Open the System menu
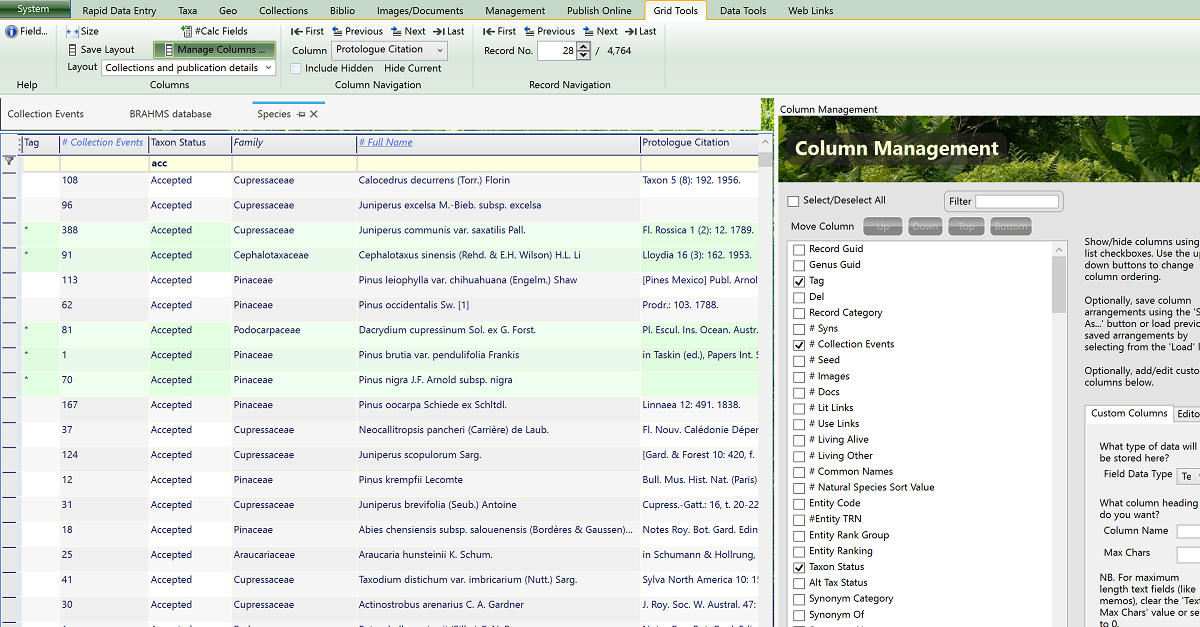Viewport: 1200px width, 627px height. (x=35, y=10)
